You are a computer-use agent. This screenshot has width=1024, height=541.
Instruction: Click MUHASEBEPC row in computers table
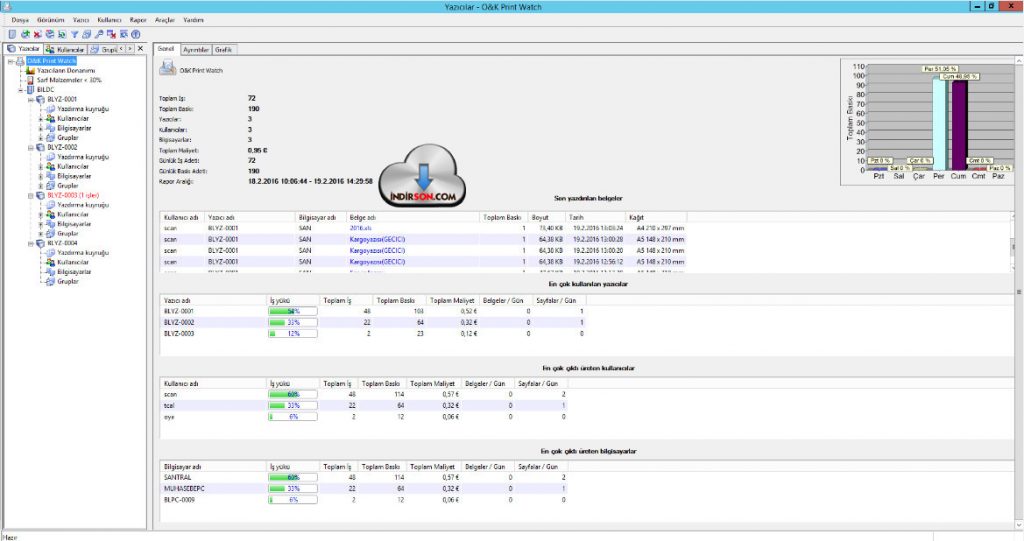tap(364, 488)
